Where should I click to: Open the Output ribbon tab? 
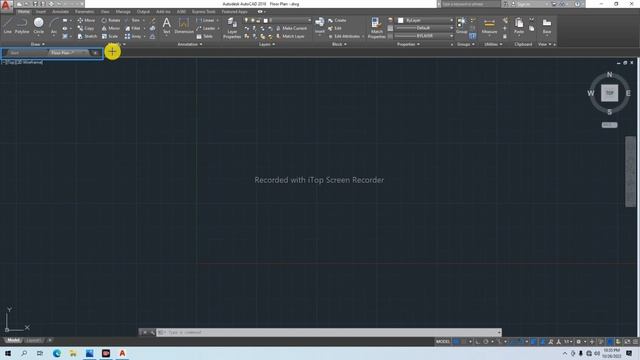click(143, 12)
